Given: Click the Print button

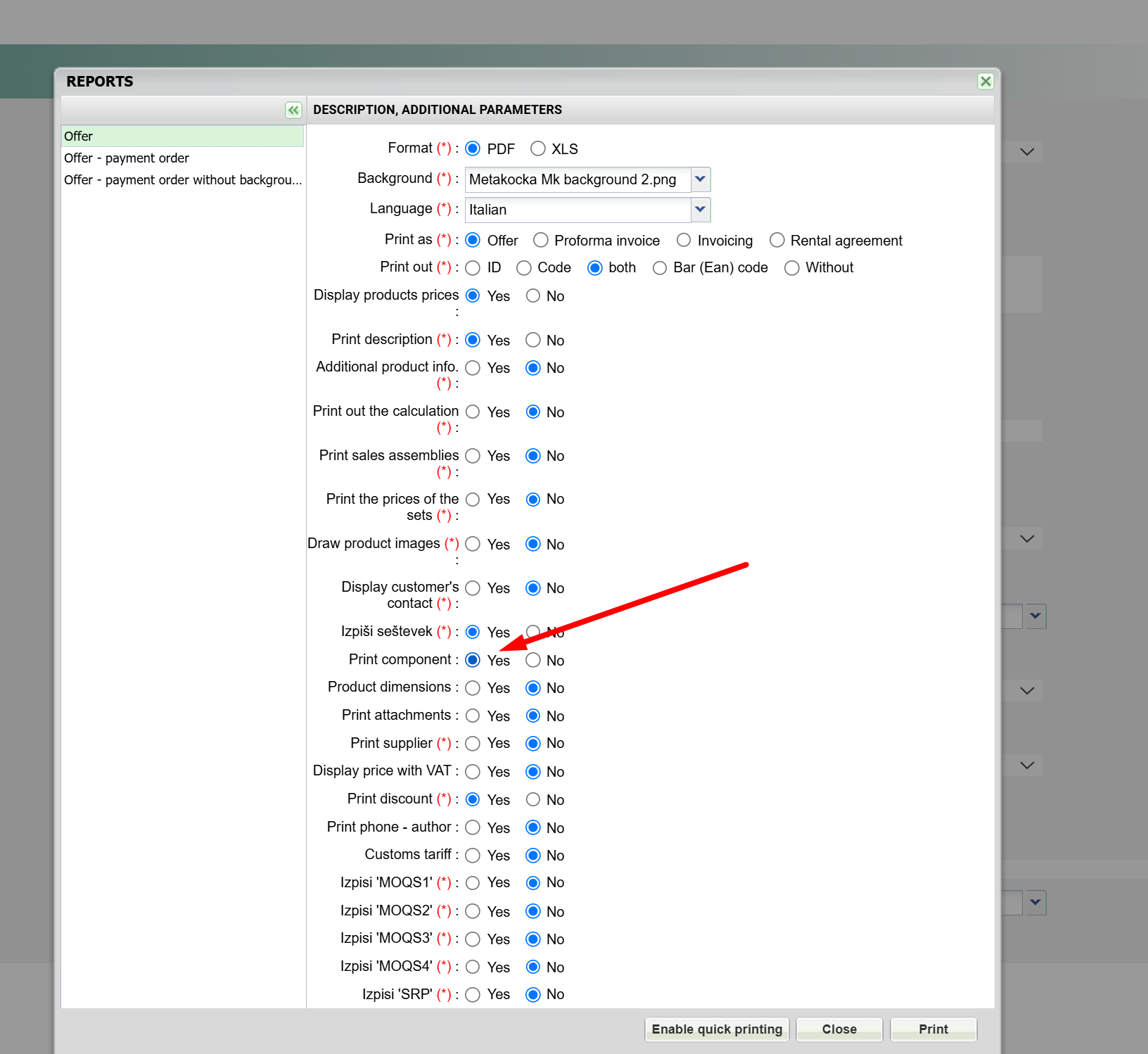Looking at the screenshot, I should click(933, 1029).
